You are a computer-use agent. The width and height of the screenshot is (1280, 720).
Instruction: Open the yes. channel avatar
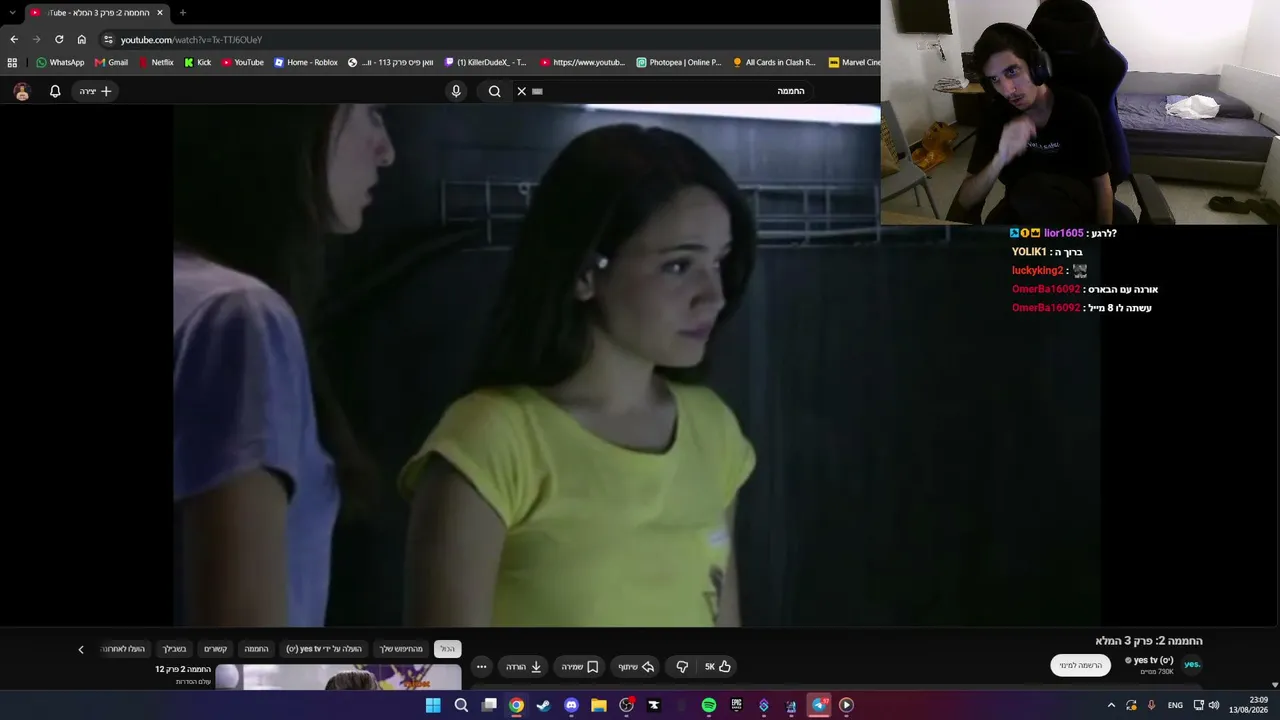[1192, 665]
